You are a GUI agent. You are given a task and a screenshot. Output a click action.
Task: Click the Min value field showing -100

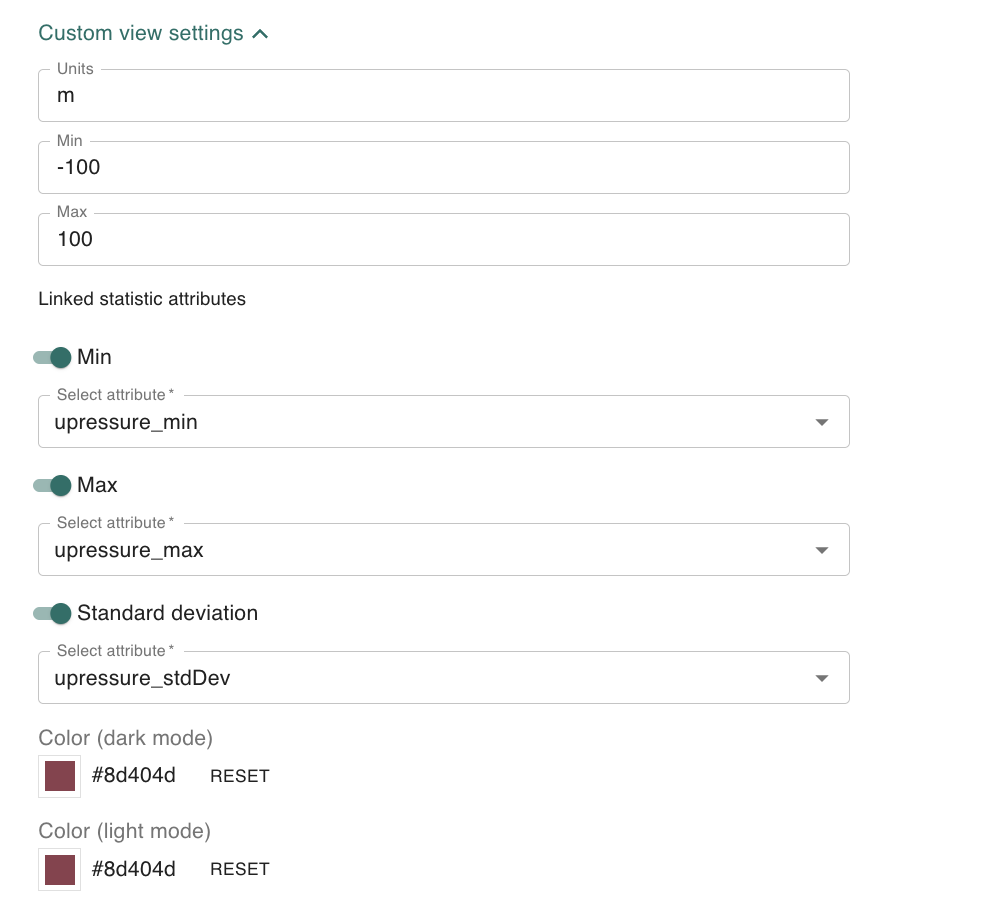pyautogui.click(x=443, y=168)
